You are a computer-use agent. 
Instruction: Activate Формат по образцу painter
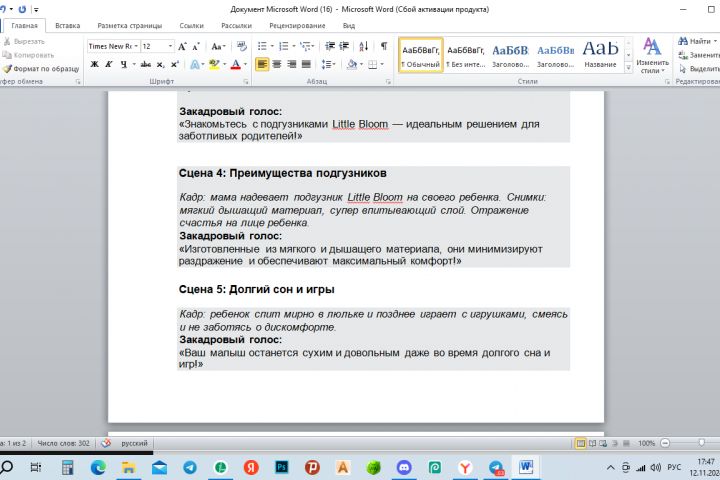pyautogui.click(x=41, y=69)
